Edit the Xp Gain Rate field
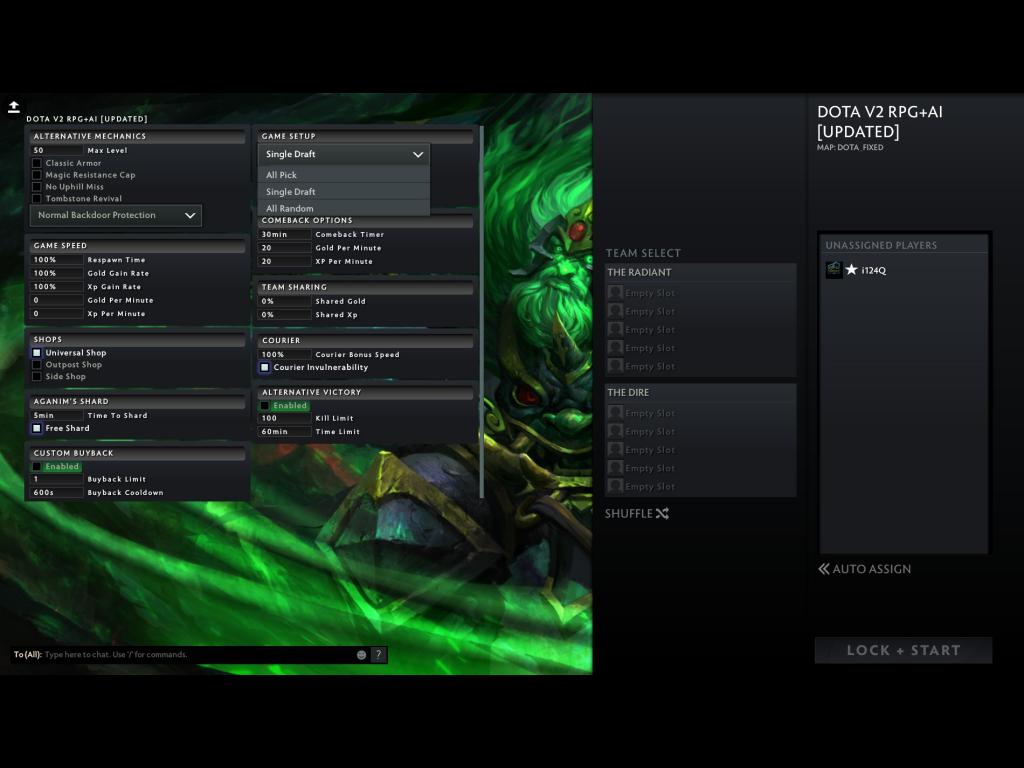1024x768 pixels. coord(56,287)
